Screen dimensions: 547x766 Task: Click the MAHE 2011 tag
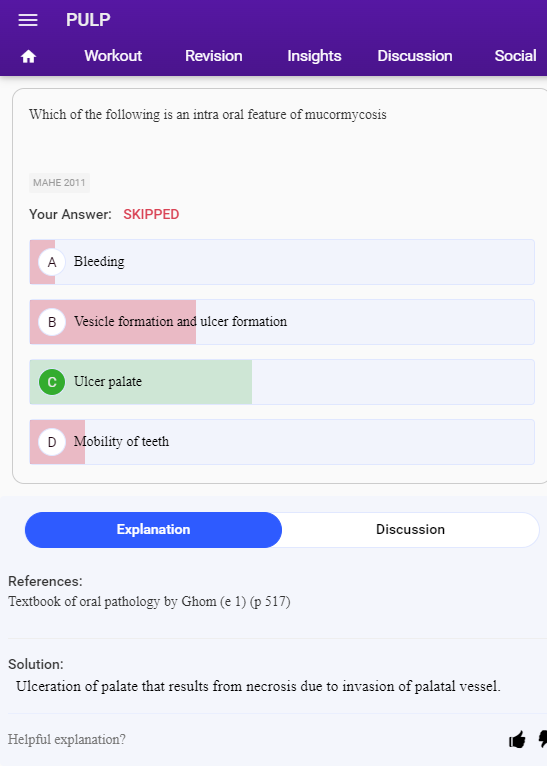(59, 183)
